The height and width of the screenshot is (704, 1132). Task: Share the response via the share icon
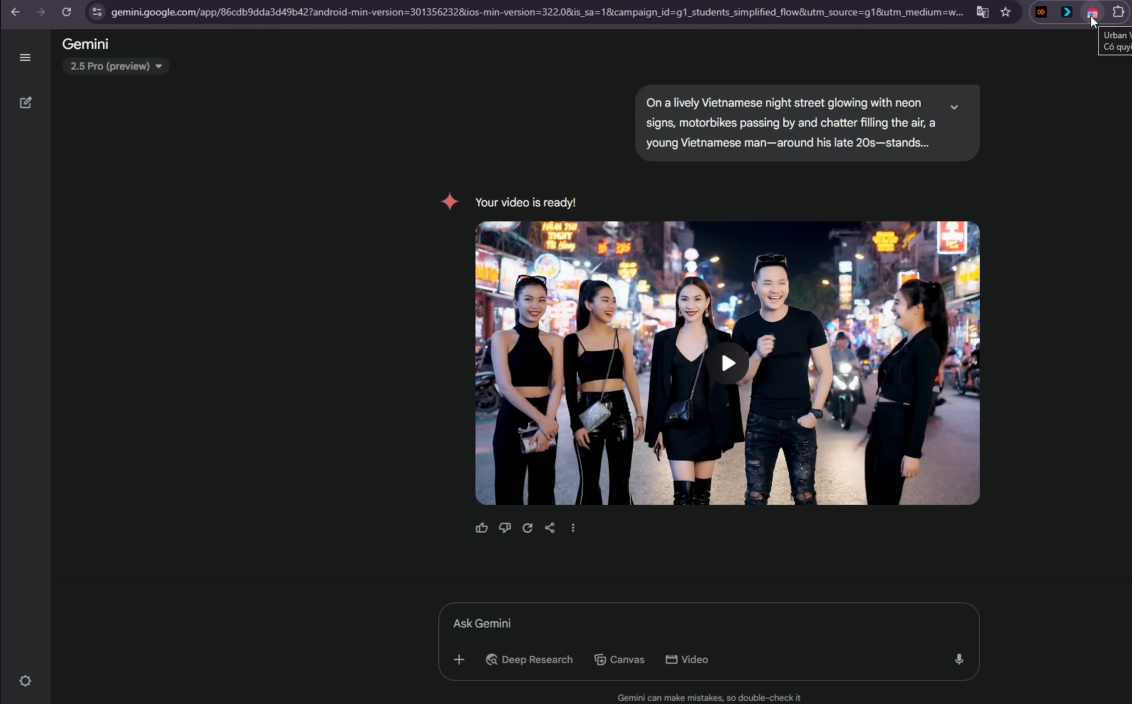click(550, 528)
